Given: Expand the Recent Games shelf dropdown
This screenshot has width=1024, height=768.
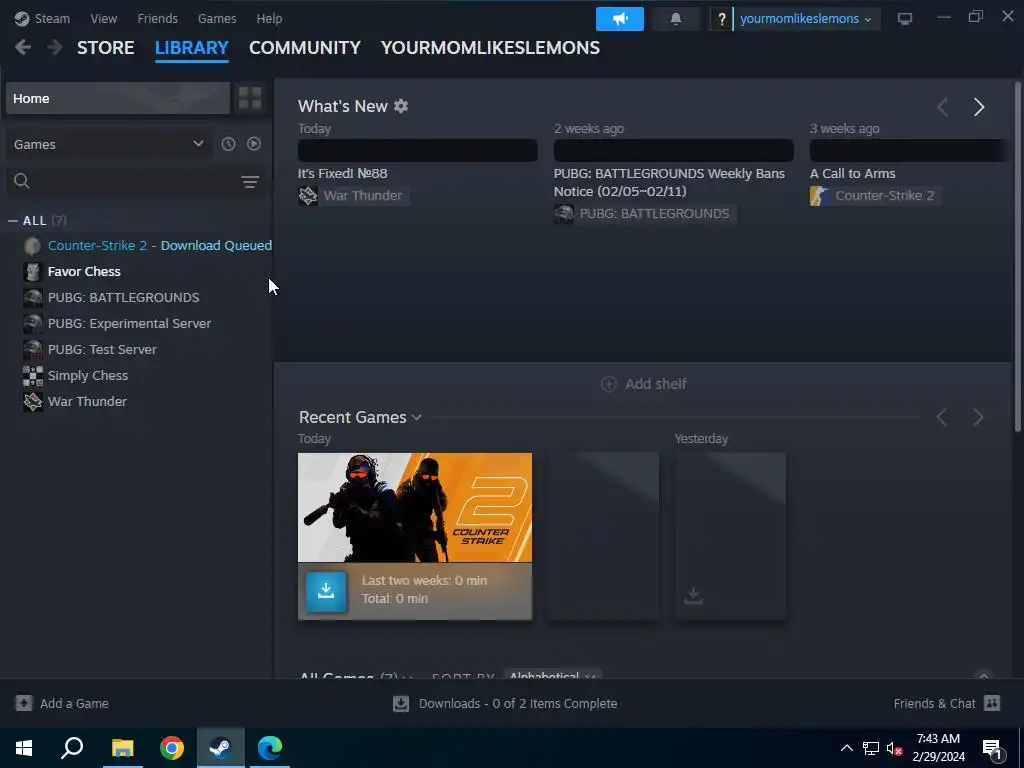Looking at the screenshot, I should point(417,417).
